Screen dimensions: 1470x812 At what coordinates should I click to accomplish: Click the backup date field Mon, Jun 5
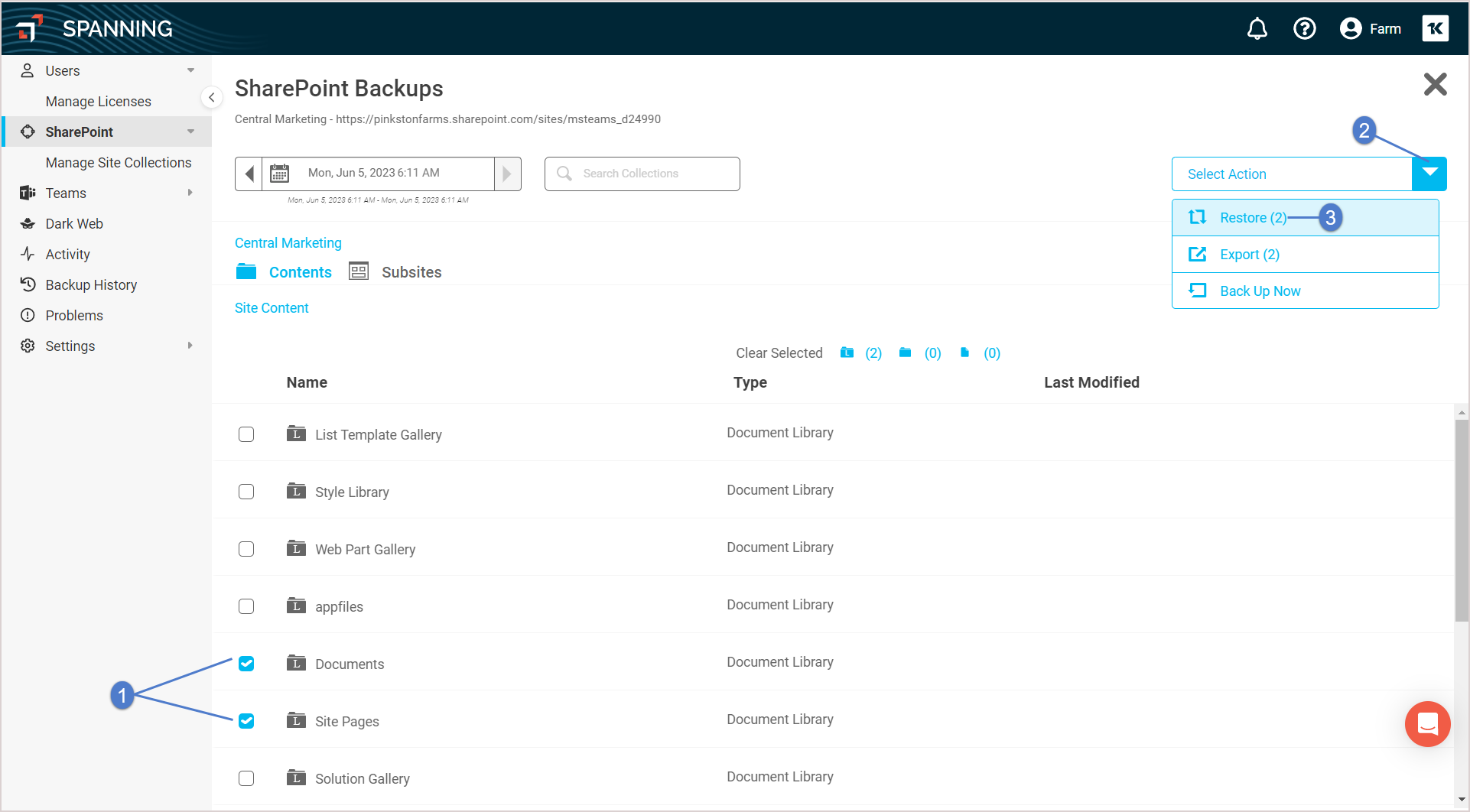pyautogui.click(x=378, y=174)
